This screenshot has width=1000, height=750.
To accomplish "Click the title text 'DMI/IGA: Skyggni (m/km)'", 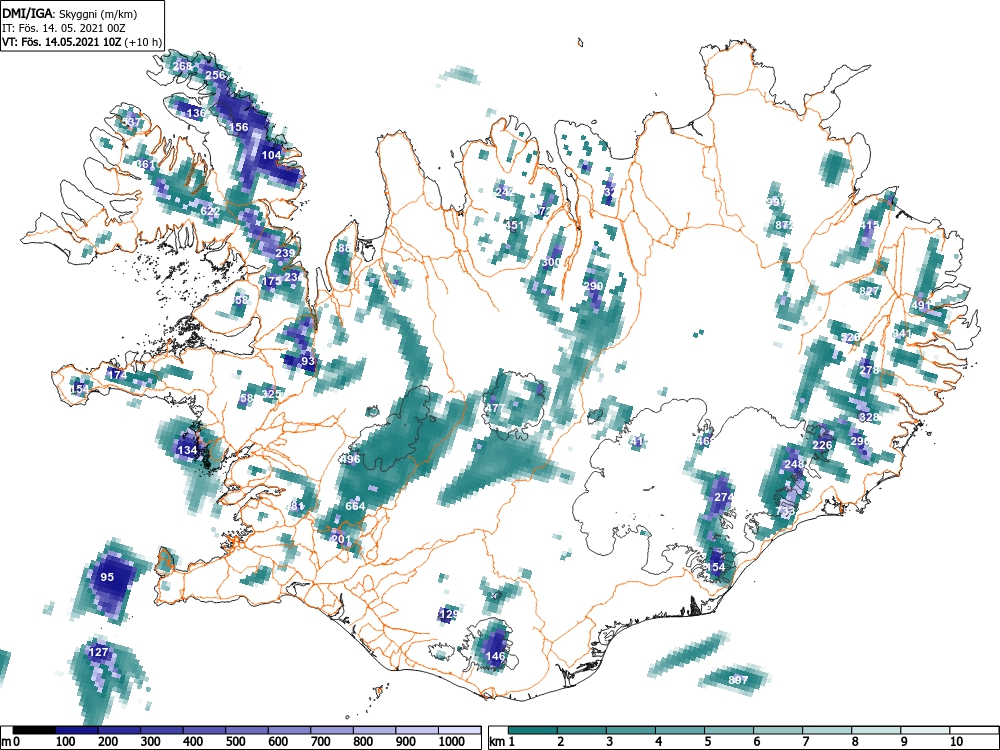I will 70,14.
